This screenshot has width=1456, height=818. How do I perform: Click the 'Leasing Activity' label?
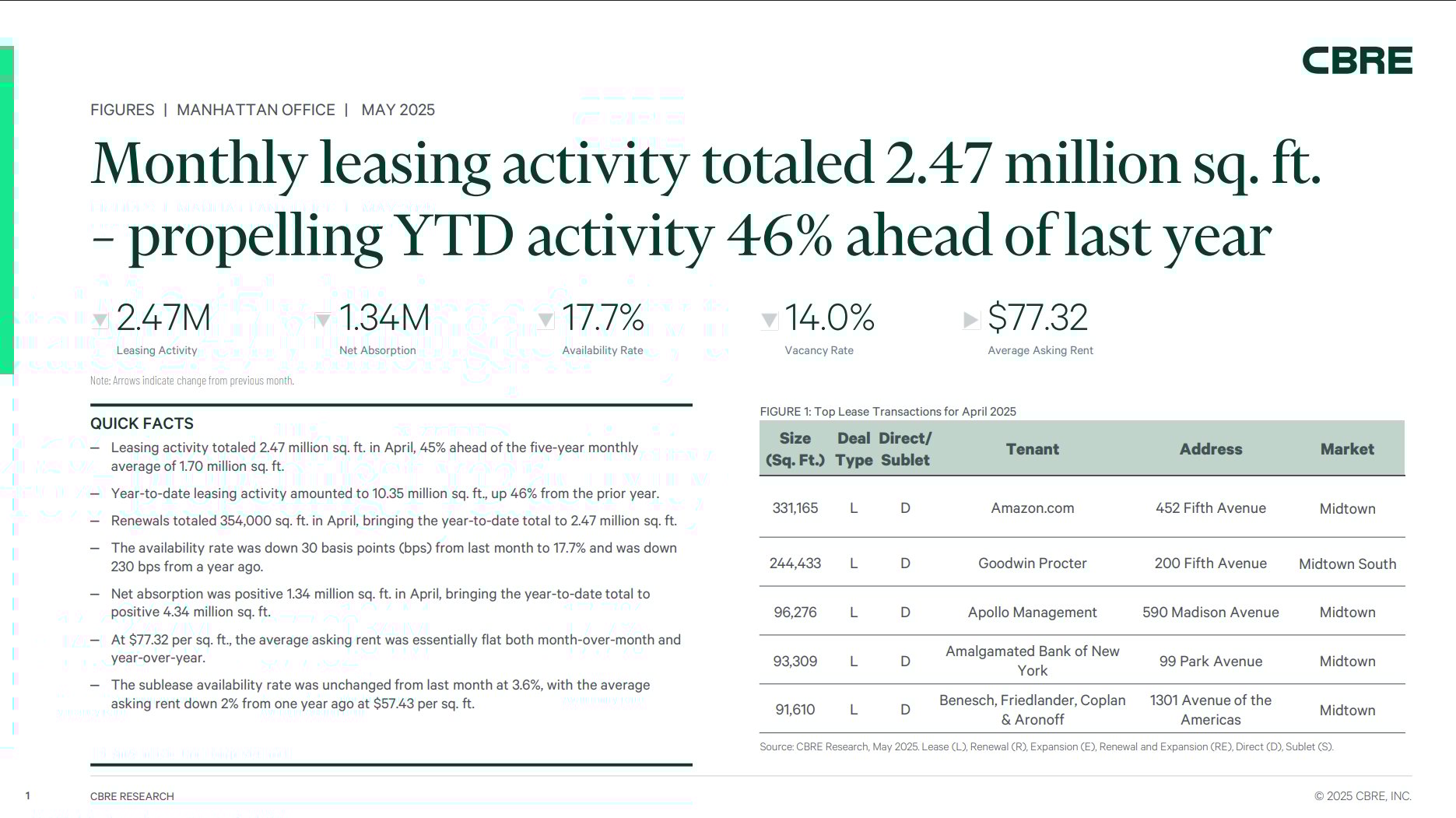click(x=157, y=351)
